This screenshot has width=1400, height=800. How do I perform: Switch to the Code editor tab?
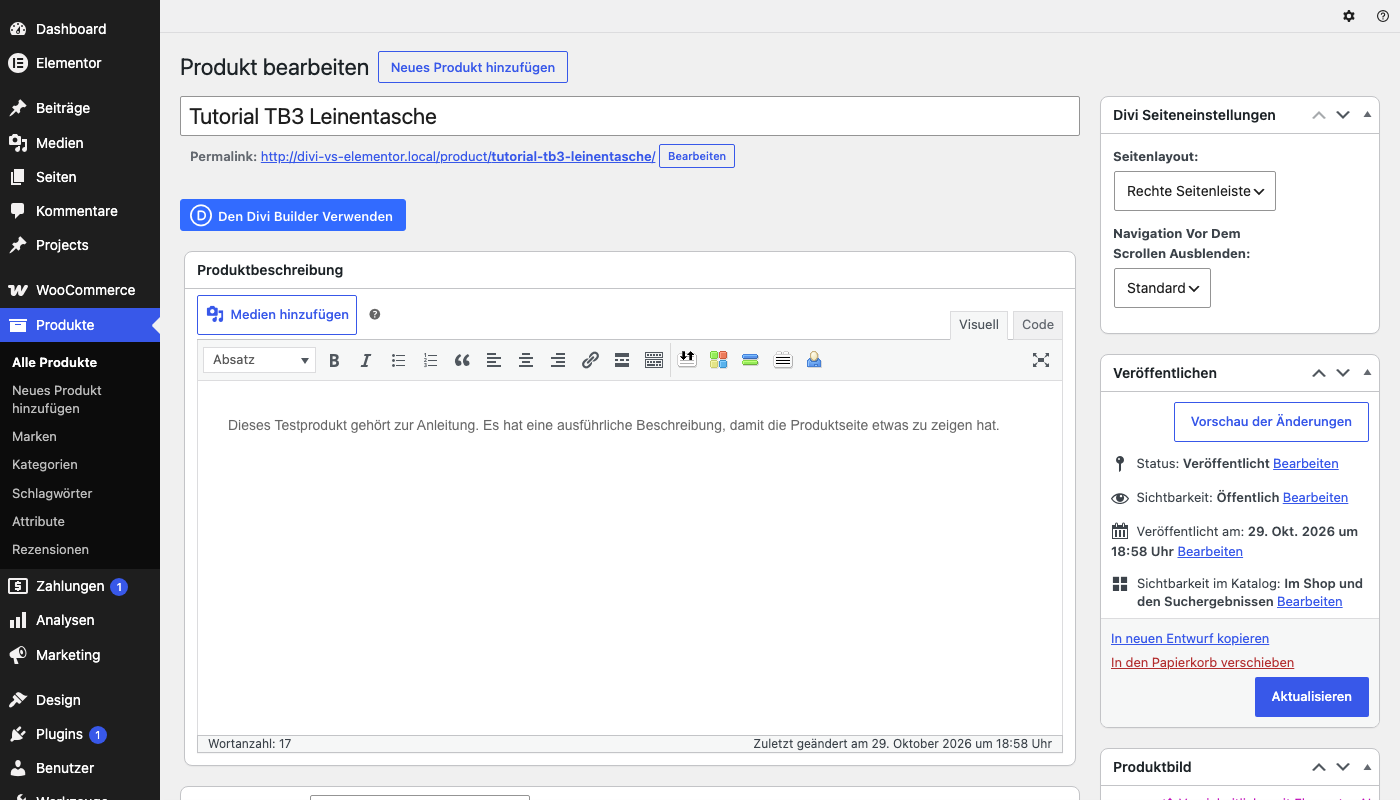(x=1038, y=325)
